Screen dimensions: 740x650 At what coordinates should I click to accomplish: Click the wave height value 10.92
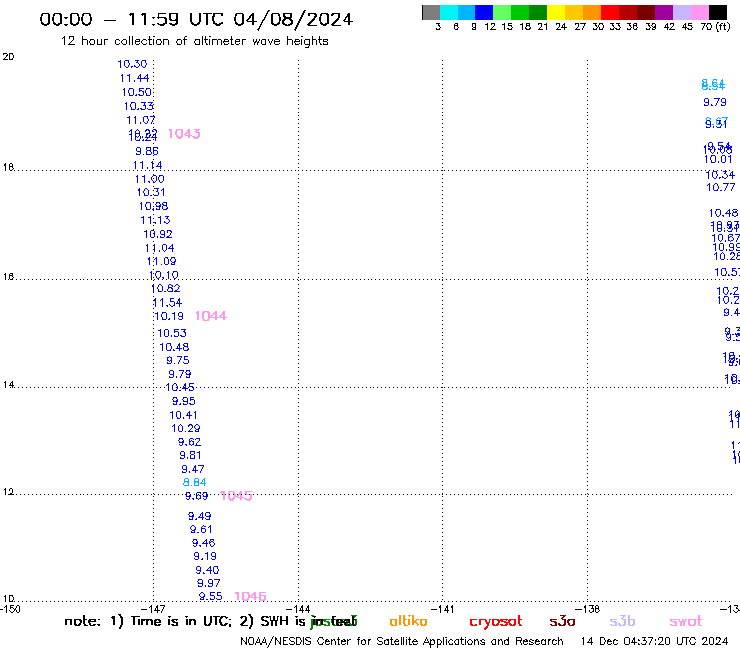158,234
